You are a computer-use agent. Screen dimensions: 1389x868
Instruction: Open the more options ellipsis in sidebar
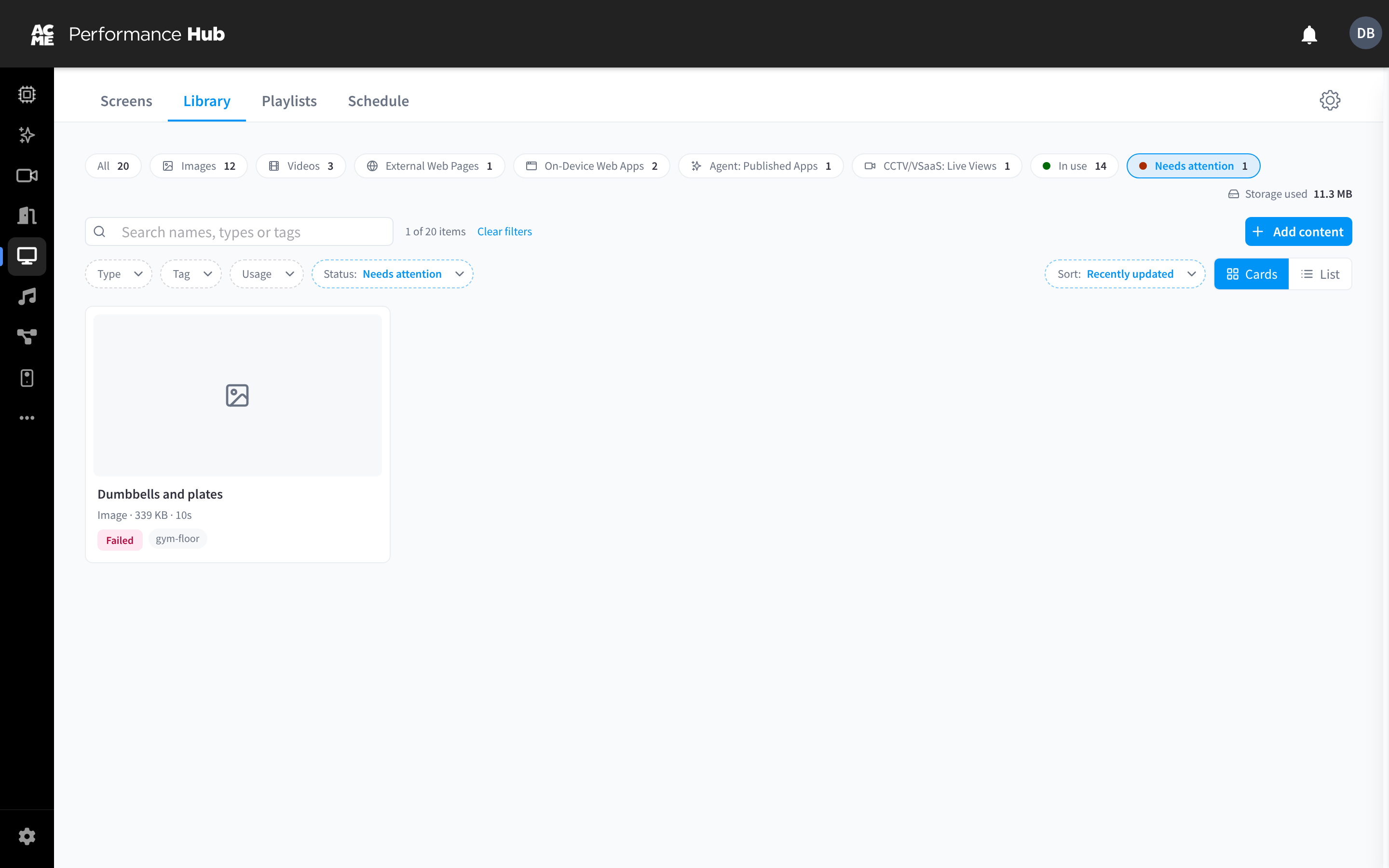[x=27, y=418]
